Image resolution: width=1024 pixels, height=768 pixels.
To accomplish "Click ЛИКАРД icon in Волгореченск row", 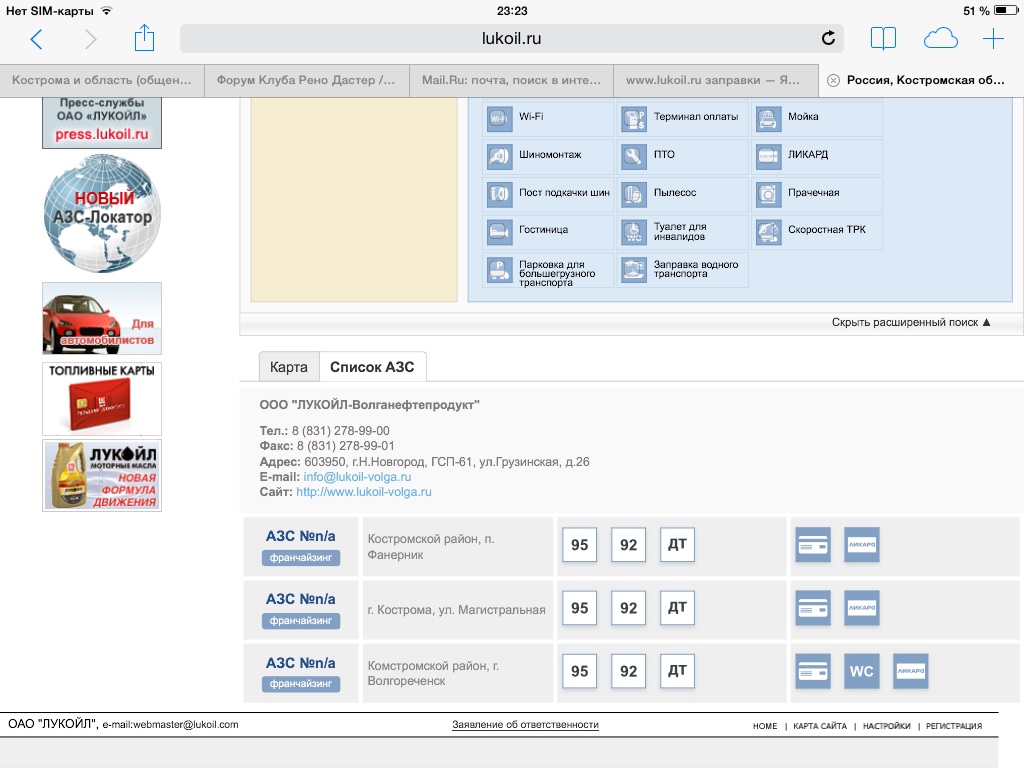I will (911, 671).
